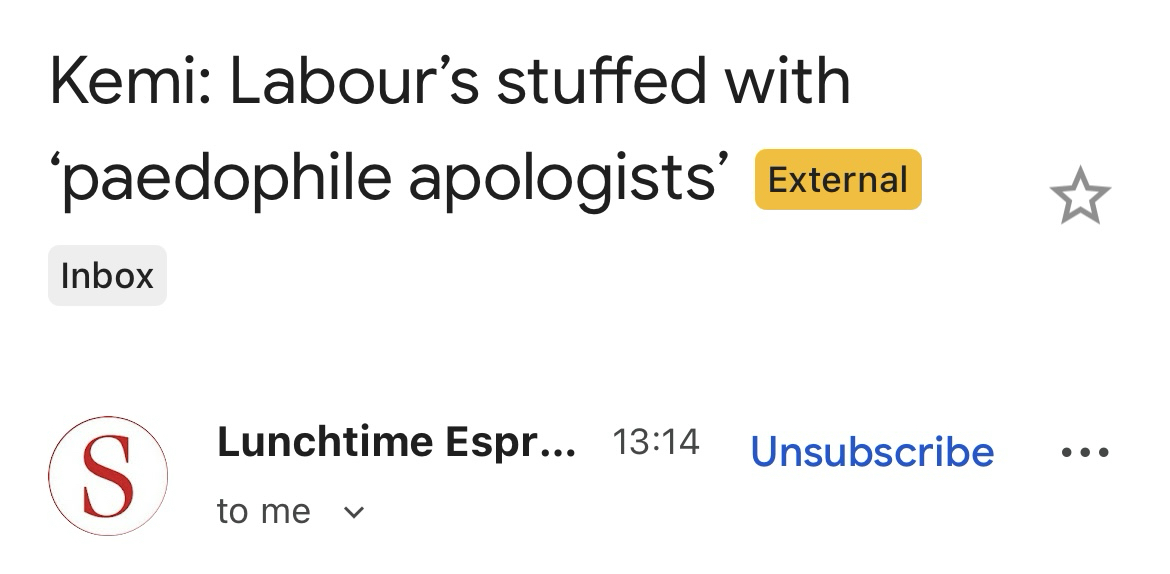Tap the red S sender avatar
1170x574 pixels.
[x=108, y=476]
